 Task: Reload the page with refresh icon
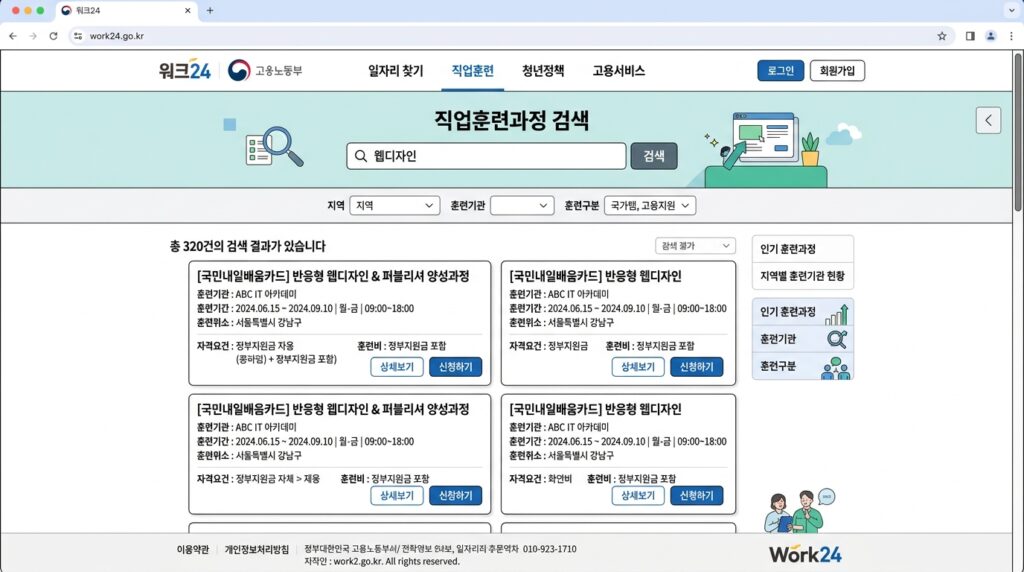click(x=54, y=36)
